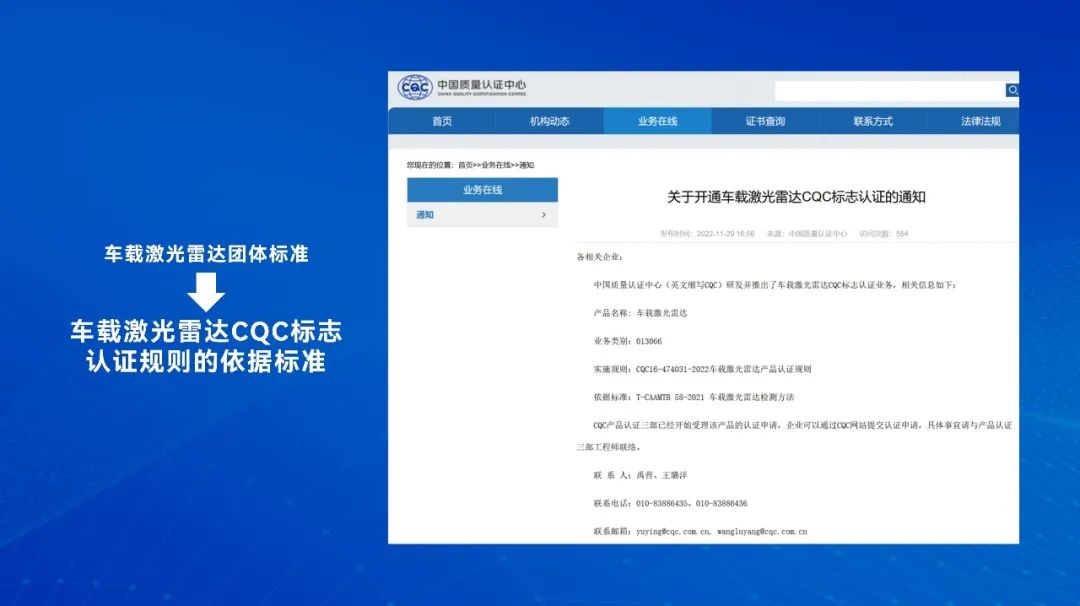
Task: Click the article title about CQC标志认证
Action: coord(796,197)
